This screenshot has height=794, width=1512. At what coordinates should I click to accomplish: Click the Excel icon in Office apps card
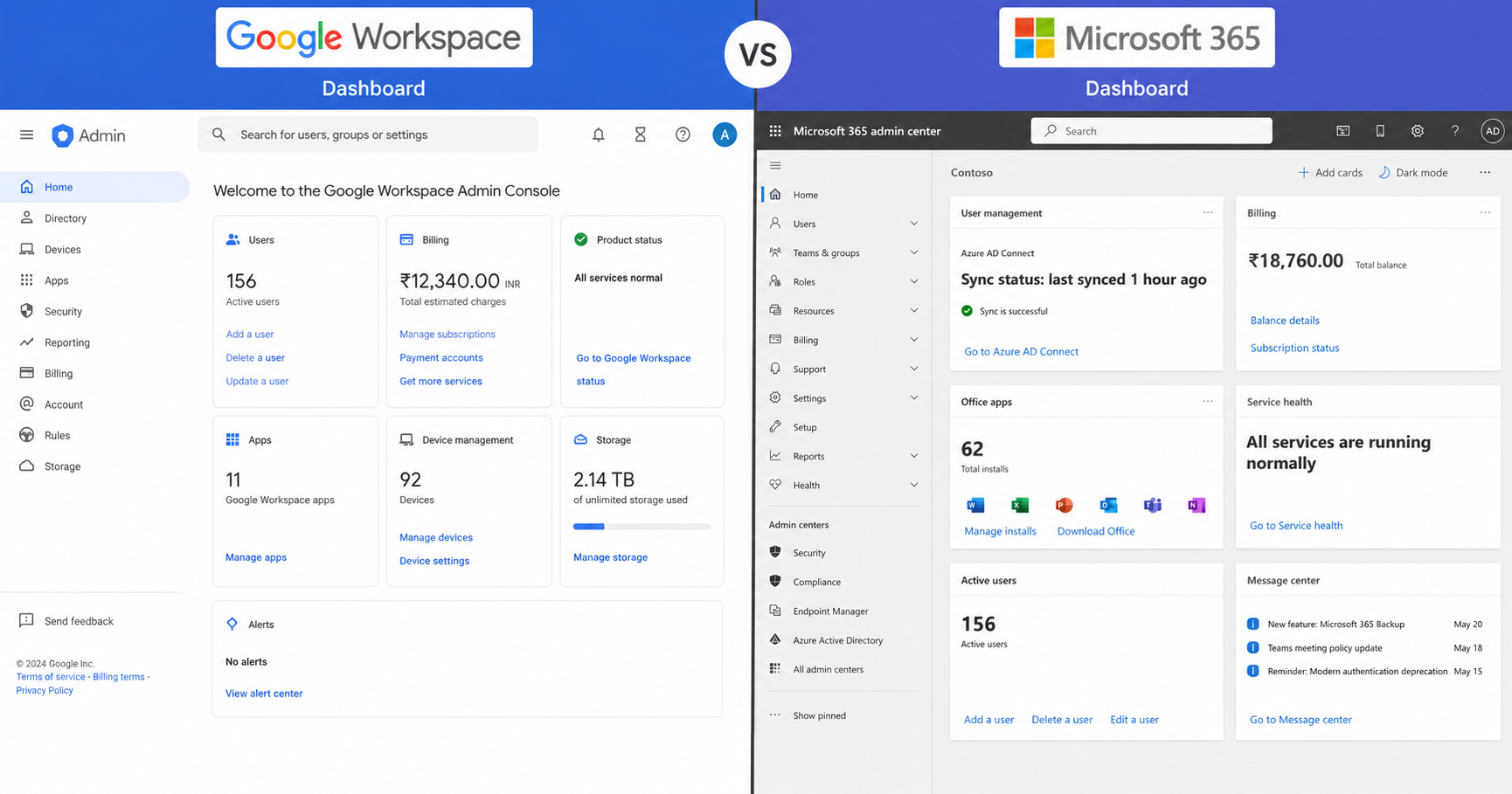pos(1020,505)
